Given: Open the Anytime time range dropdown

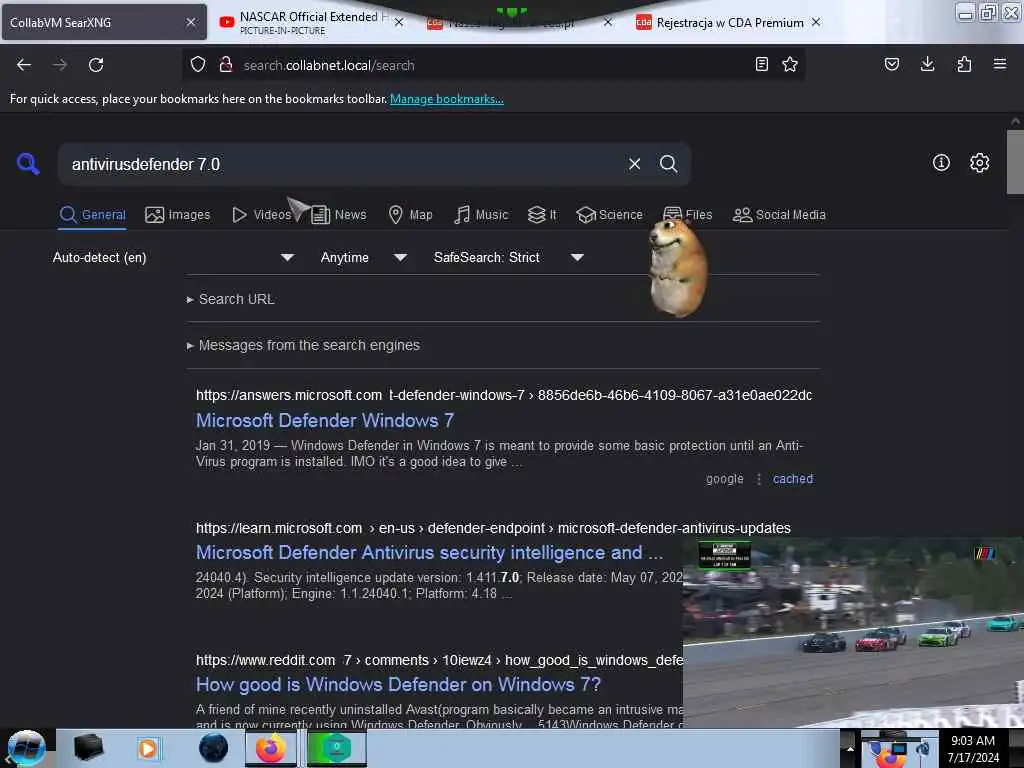Looking at the screenshot, I should point(363,257).
